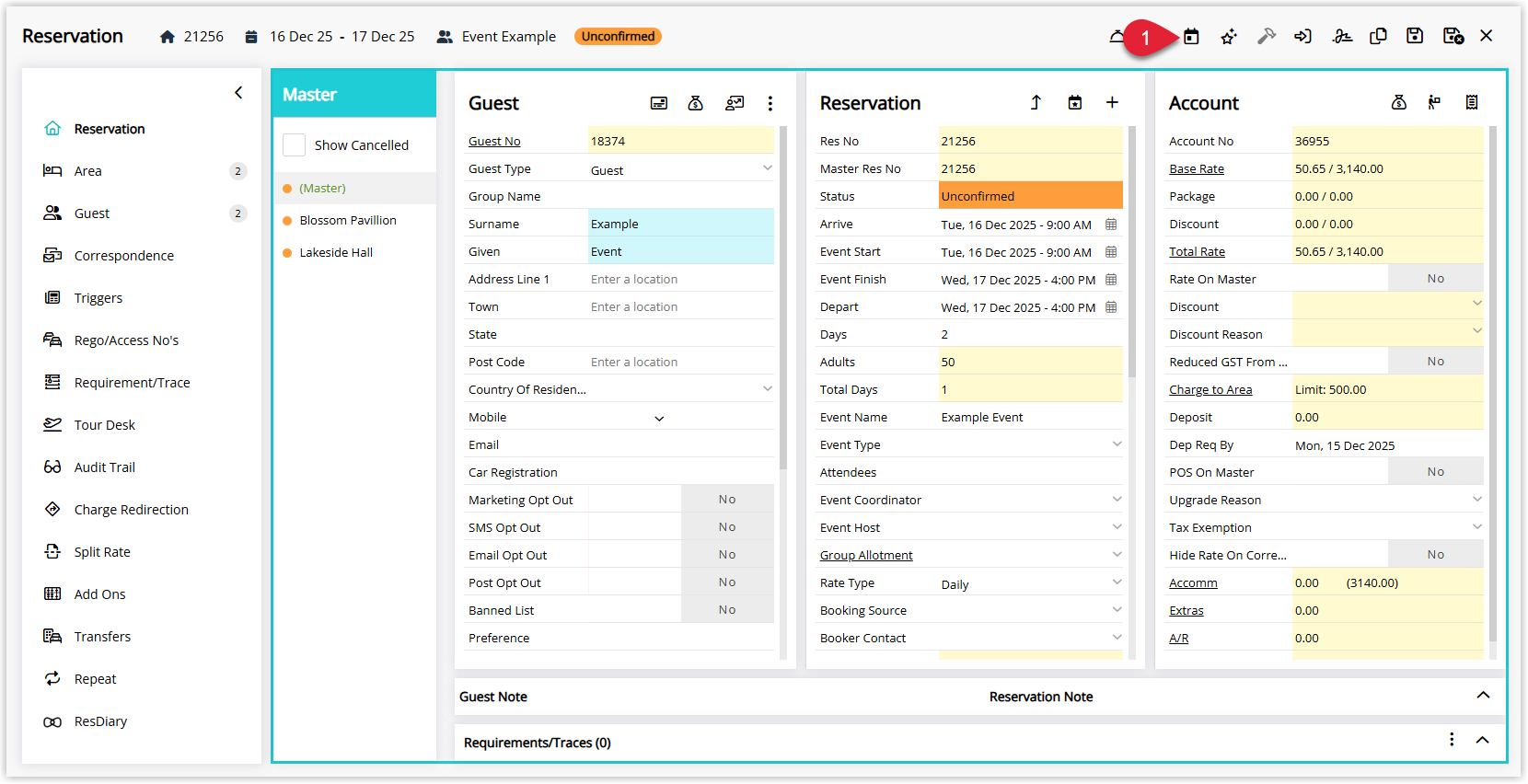The height and width of the screenshot is (784, 1528).
Task: Click the sparkling star icon in top toolbar
Action: (1229, 37)
